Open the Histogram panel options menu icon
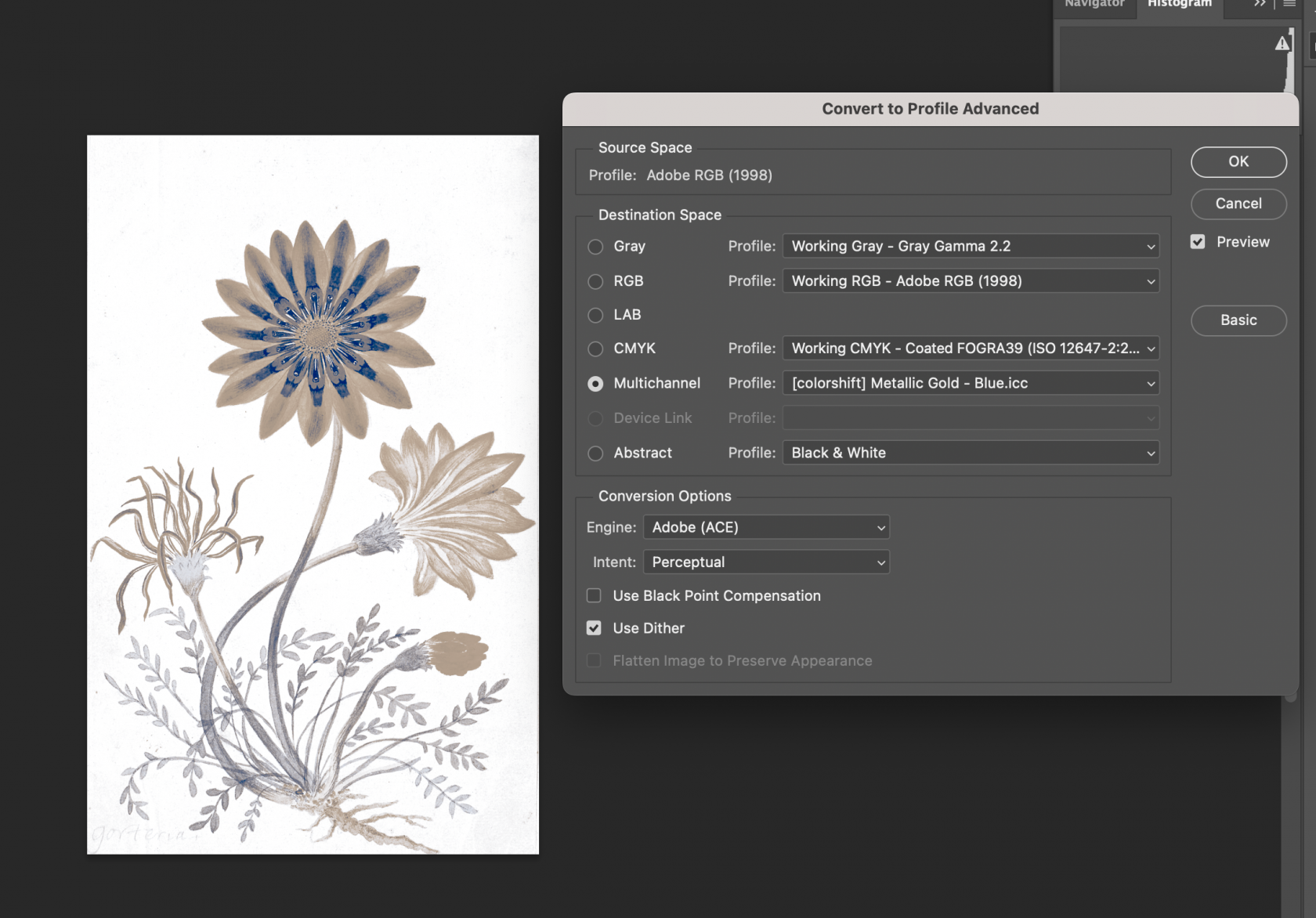The width and height of the screenshot is (1316, 918). pos(1289,4)
